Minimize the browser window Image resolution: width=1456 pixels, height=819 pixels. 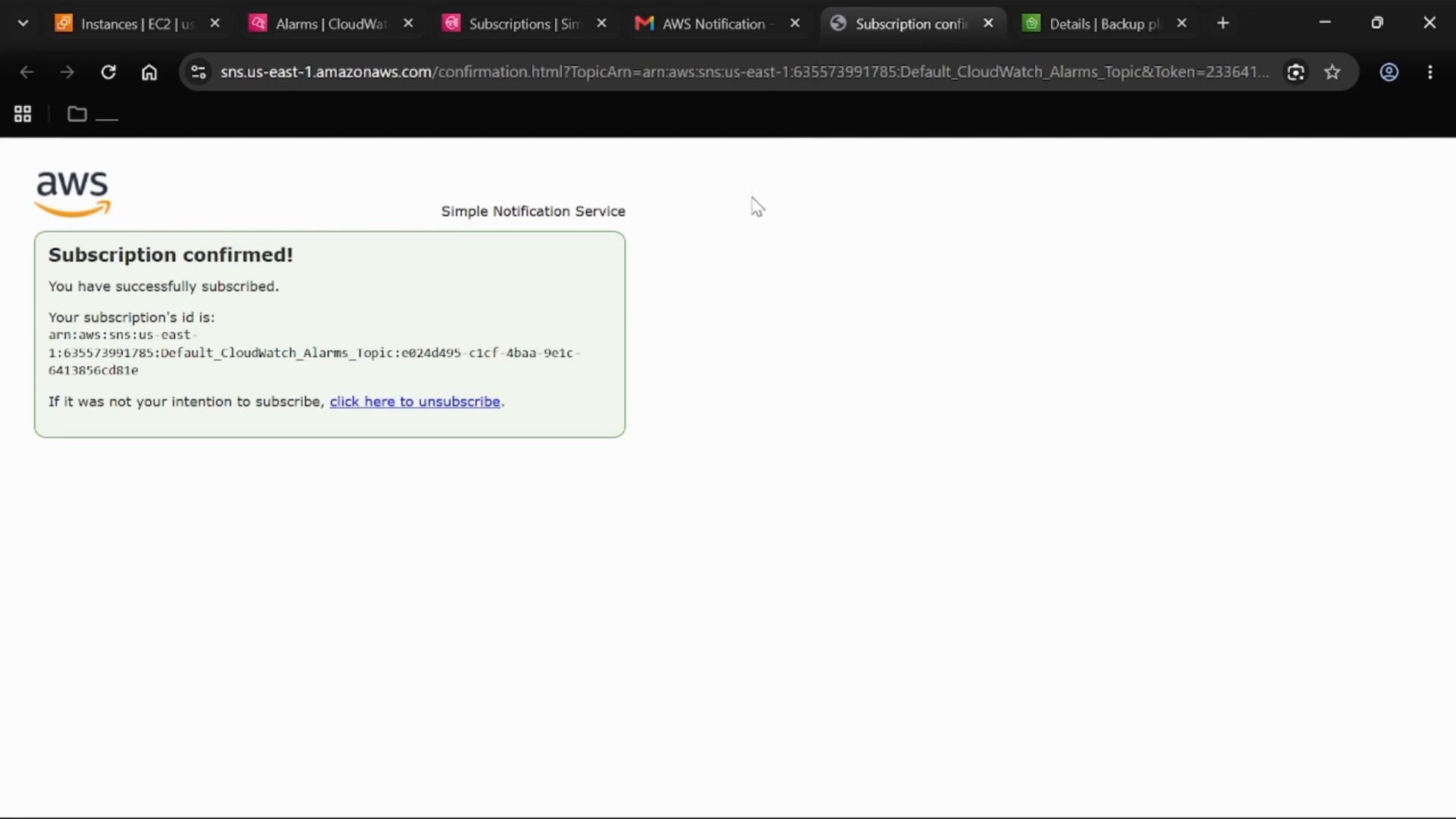[x=1325, y=23]
